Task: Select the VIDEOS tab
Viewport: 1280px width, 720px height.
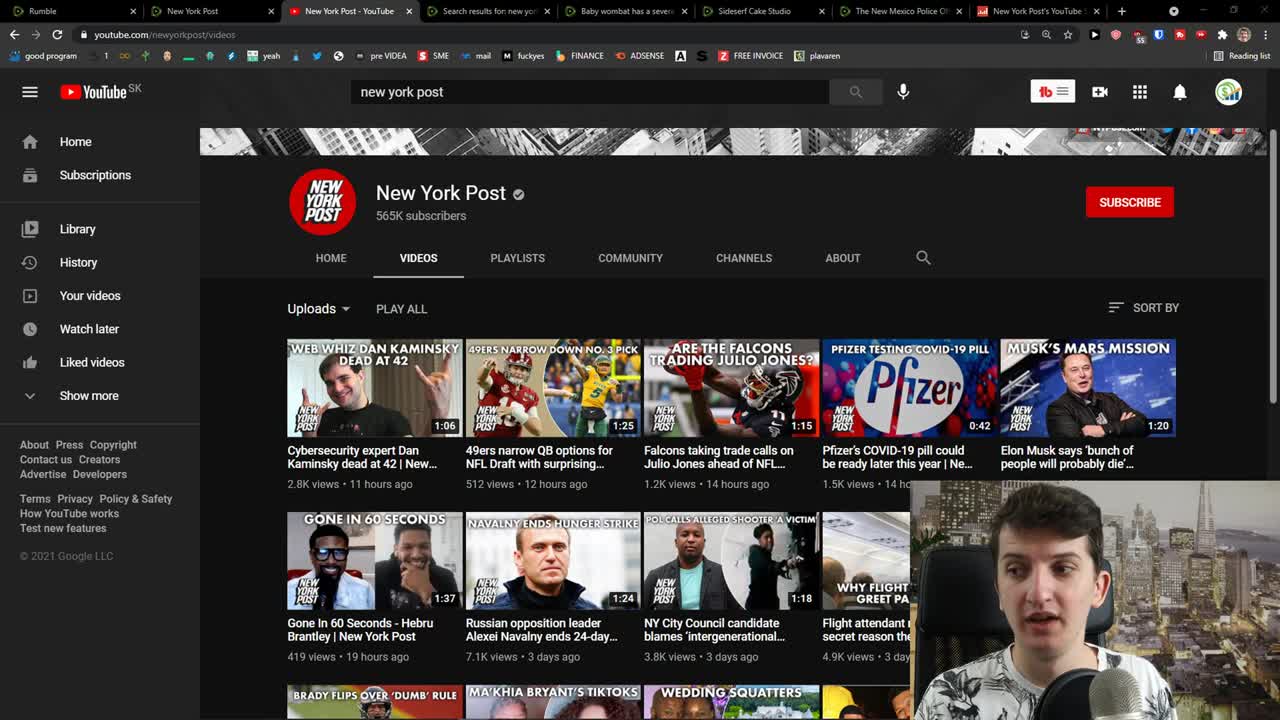Action: coord(418,258)
